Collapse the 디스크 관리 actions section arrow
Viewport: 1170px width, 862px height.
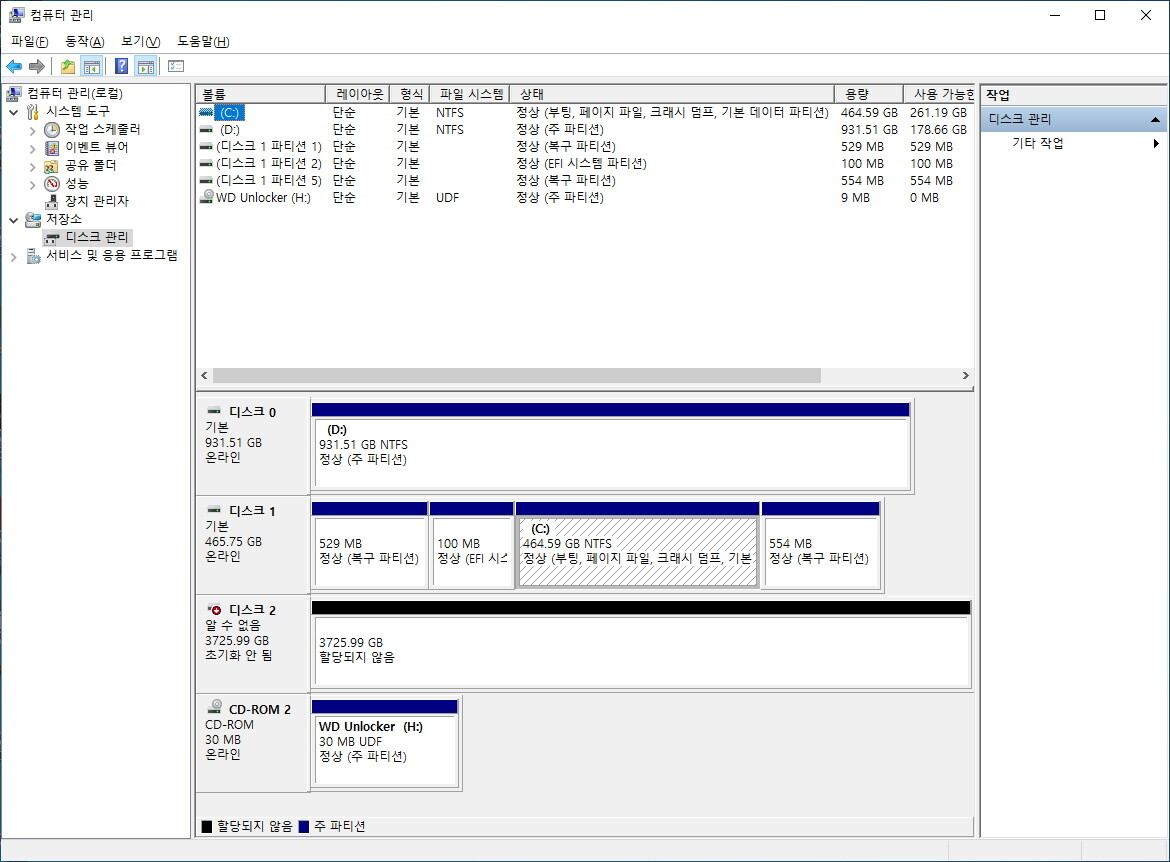(x=1155, y=119)
